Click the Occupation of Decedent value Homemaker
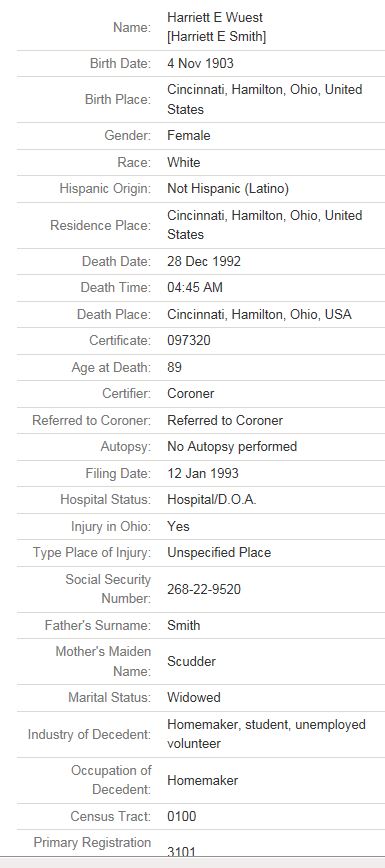This screenshot has height=868, width=385. (x=203, y=781)
